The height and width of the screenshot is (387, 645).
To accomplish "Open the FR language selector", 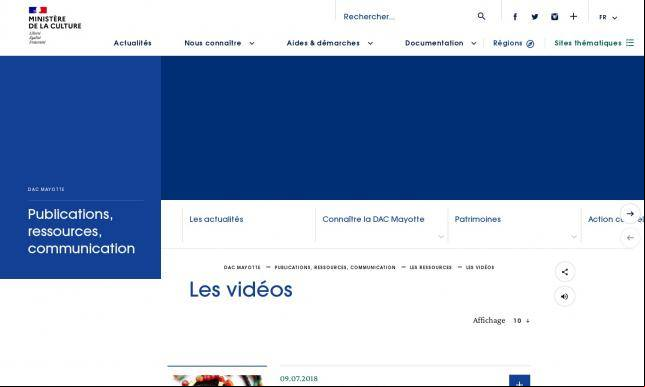I will [x=608, y=17].
